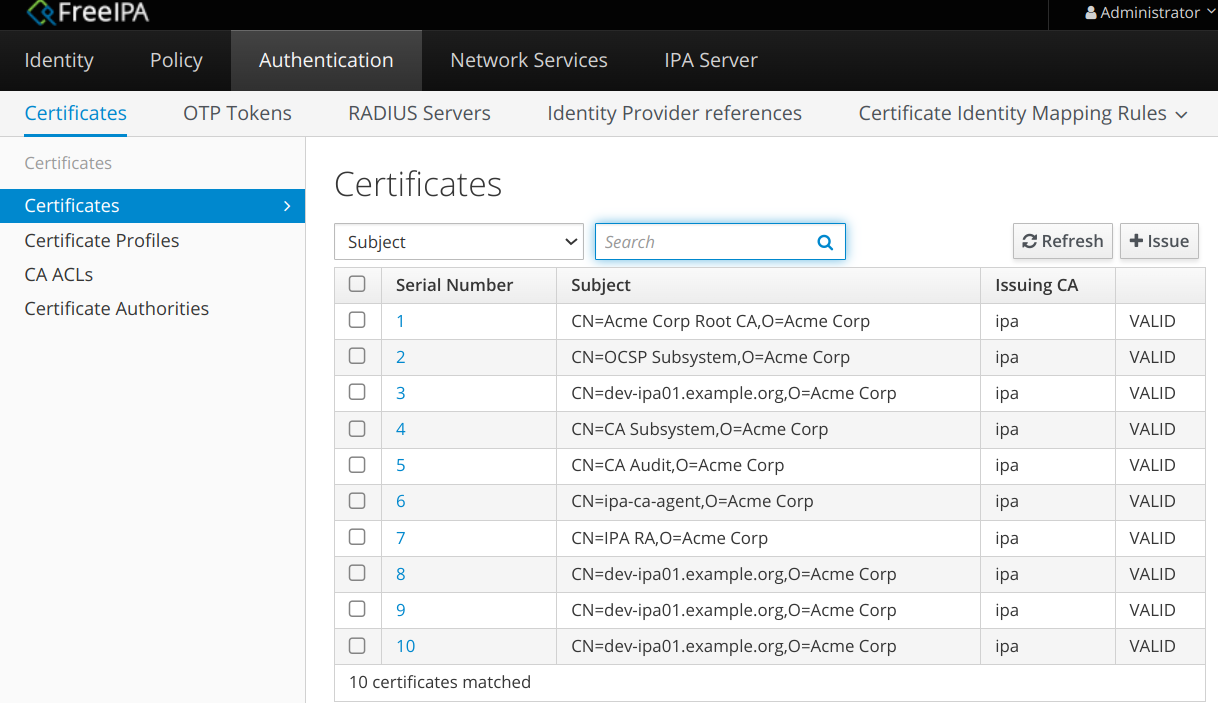
Task: Open the Identity main menu
Action: (x=59, y=60)
